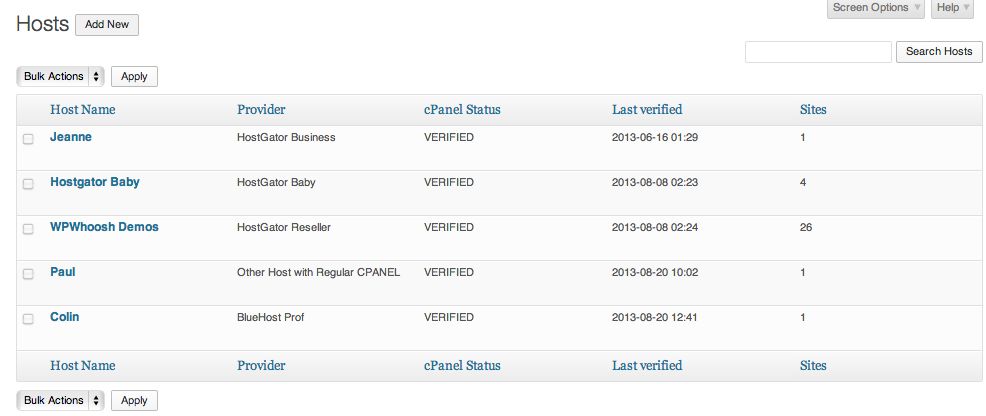Viewport: 986px width, 416px height.
Task: Expand the Help tab
Action: pos(953,8)
